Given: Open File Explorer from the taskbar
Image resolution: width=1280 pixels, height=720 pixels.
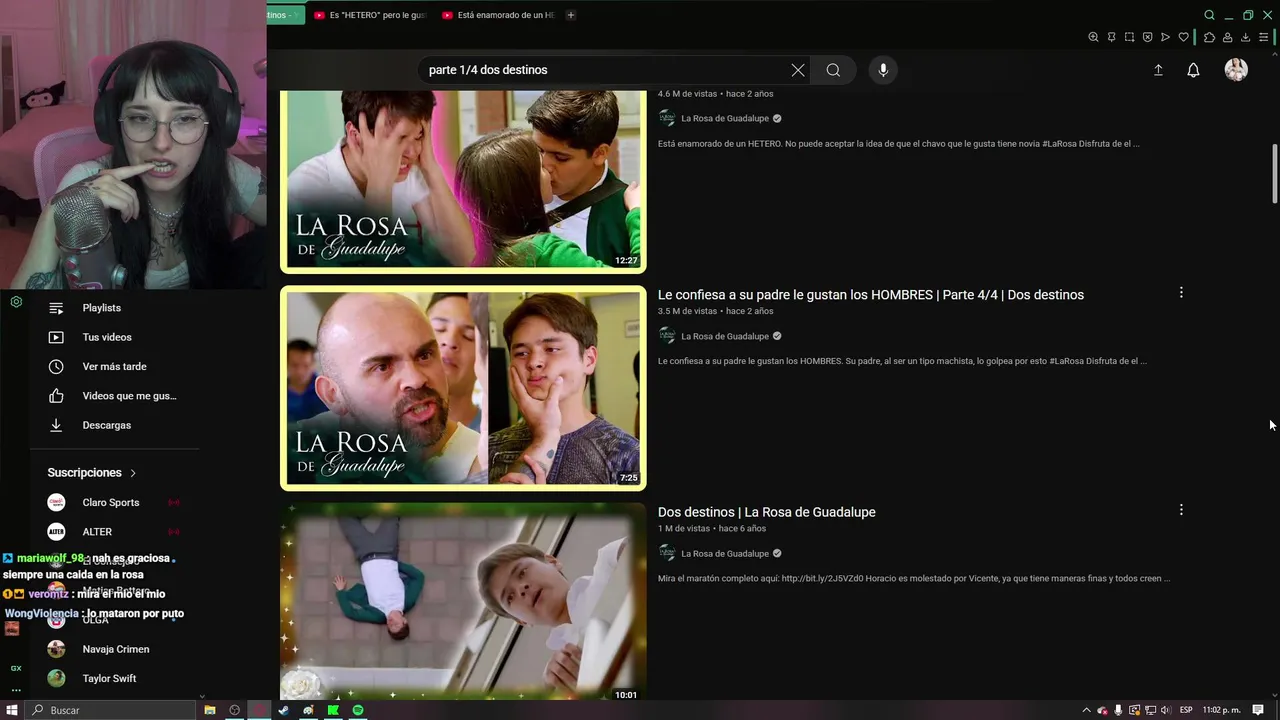Looking at the screenshot, I should (x=210, y=710).
